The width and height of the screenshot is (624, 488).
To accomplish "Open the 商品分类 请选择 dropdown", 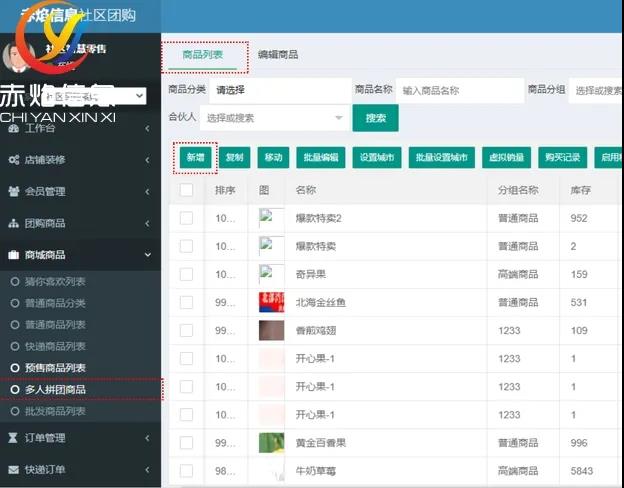I will click(278, 90).
